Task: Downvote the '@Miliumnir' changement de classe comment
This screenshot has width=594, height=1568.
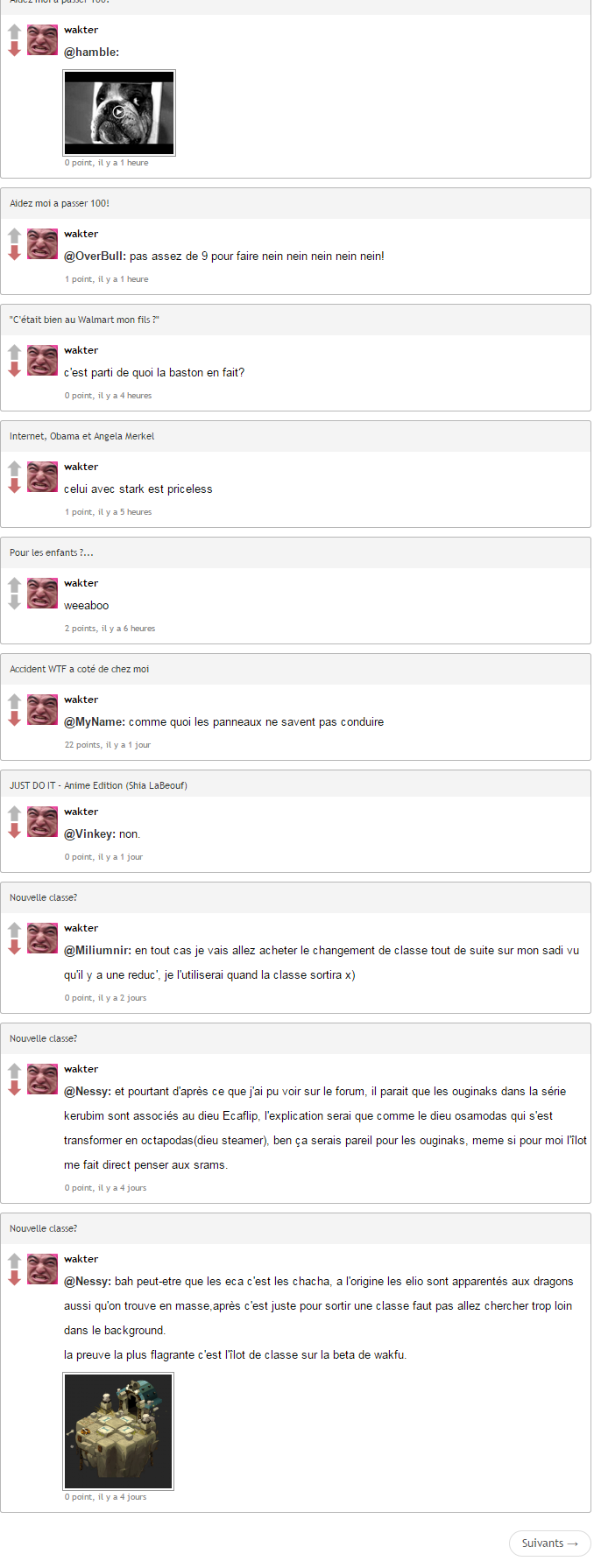Action: [14, 947]
